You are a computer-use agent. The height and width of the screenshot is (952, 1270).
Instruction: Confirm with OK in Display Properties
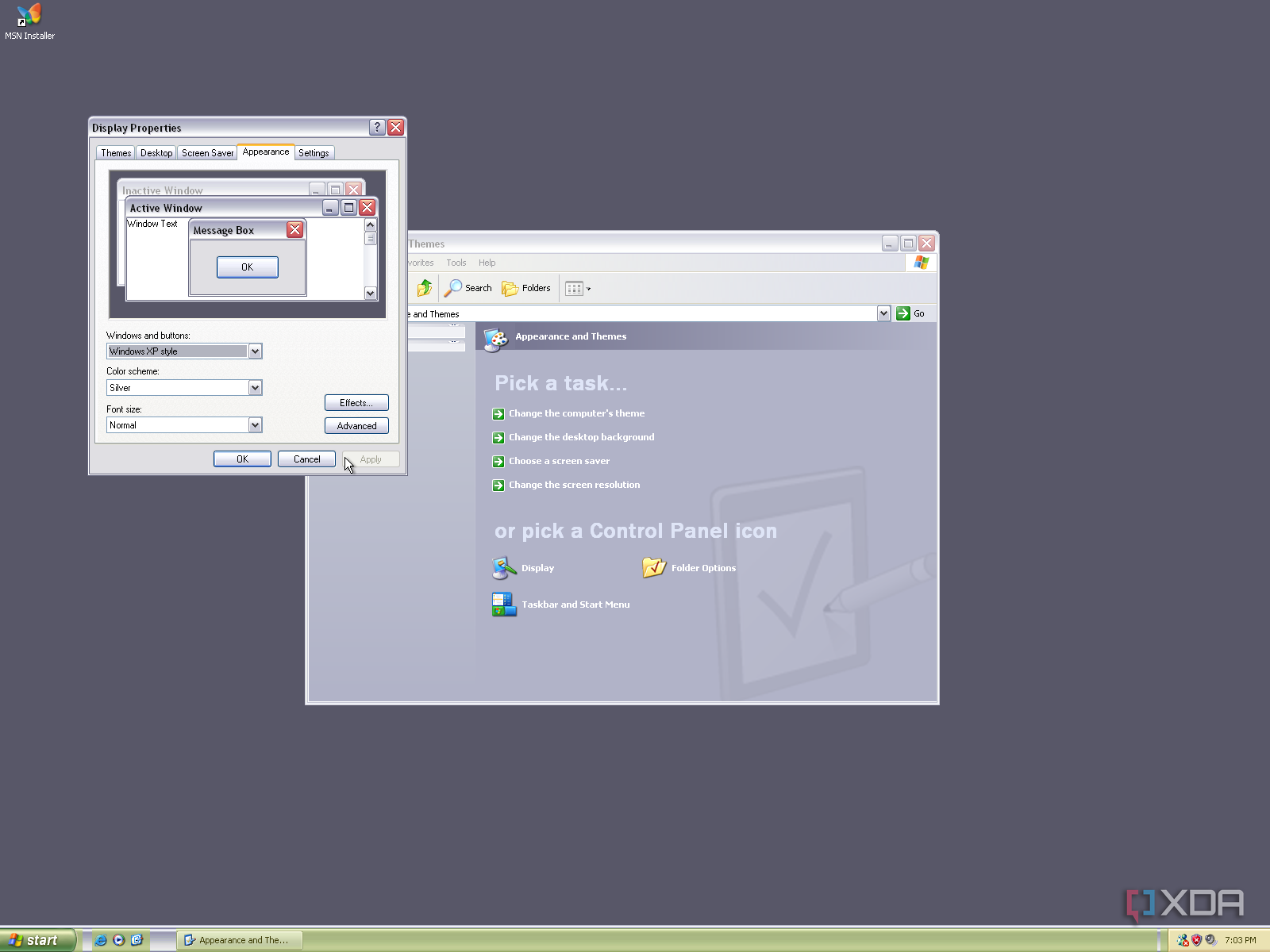(242, 459)
